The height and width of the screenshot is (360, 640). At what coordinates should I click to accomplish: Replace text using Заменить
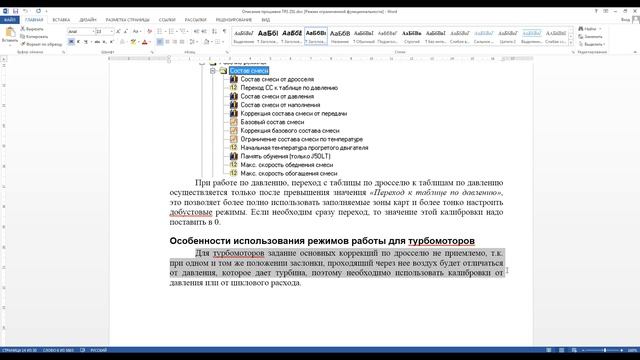pyautogui.click(x=590, y=36)
